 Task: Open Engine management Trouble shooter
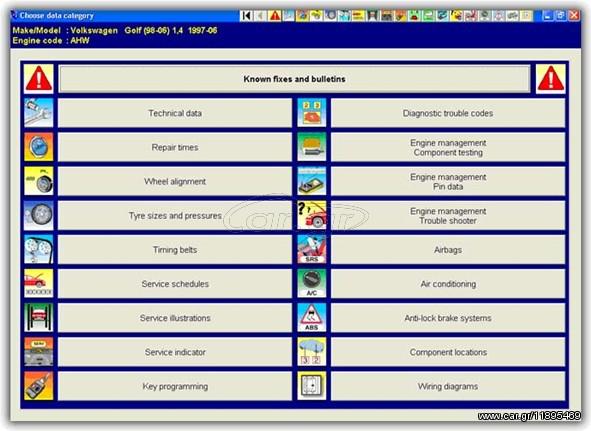(x=448, y=216)
